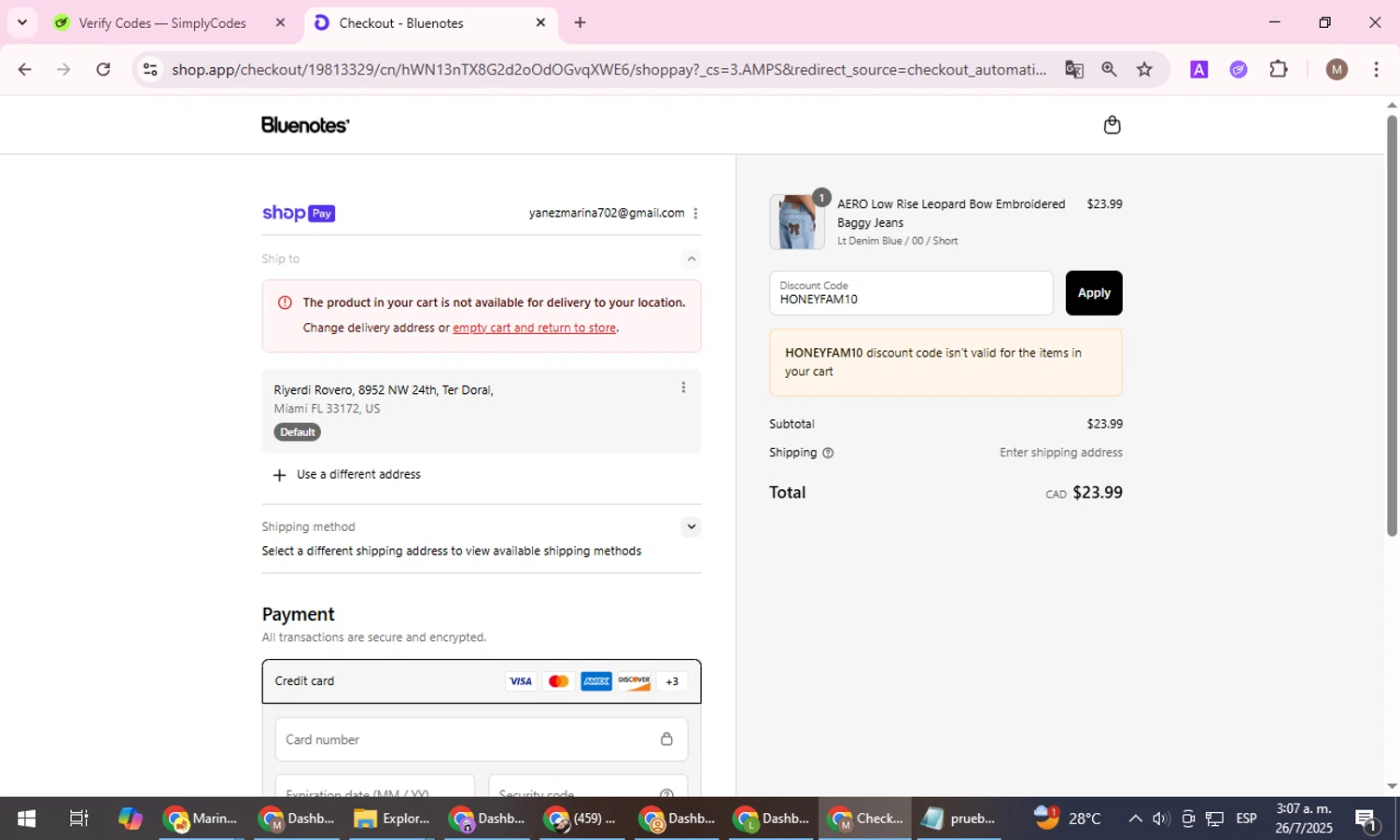Bookmark this page with the star icon
The height and width of the screenshot is (840, 1400).
click(1144, 69)
